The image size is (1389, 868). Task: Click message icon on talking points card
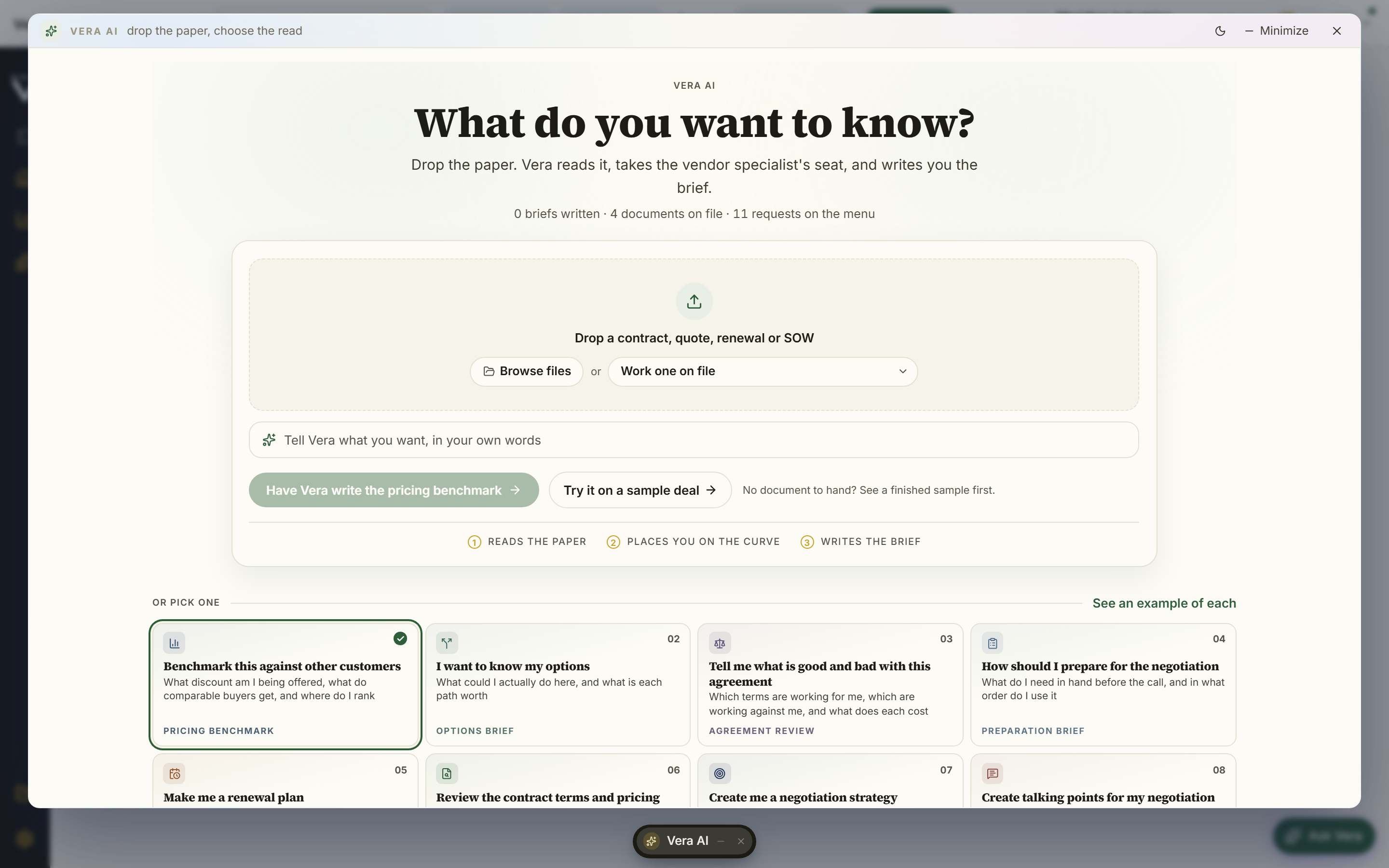(993, 774)
